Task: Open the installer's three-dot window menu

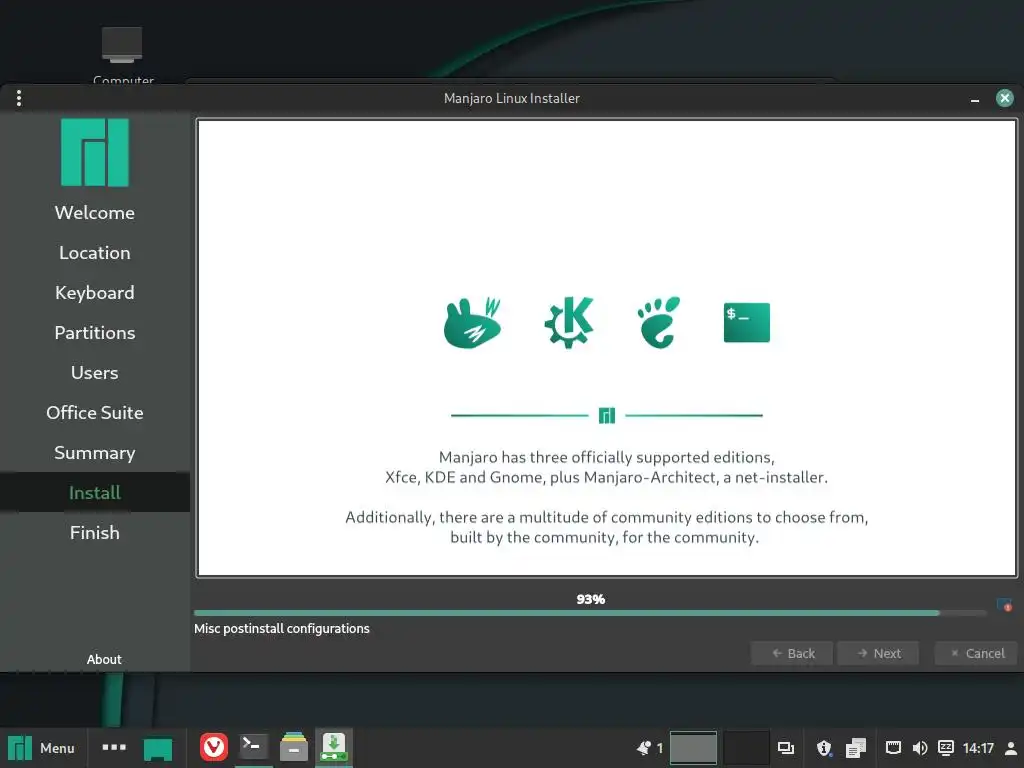Action: point(19,98)
